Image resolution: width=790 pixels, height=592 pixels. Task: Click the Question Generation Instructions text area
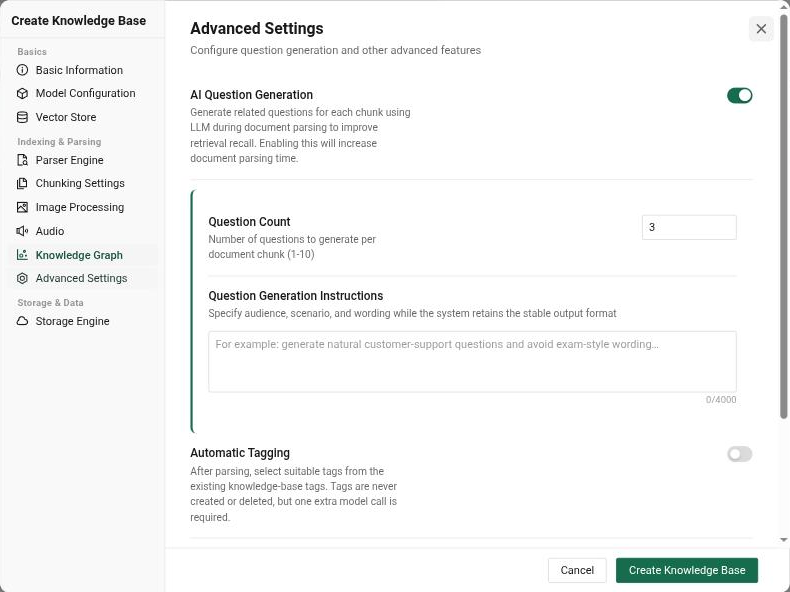472,362
